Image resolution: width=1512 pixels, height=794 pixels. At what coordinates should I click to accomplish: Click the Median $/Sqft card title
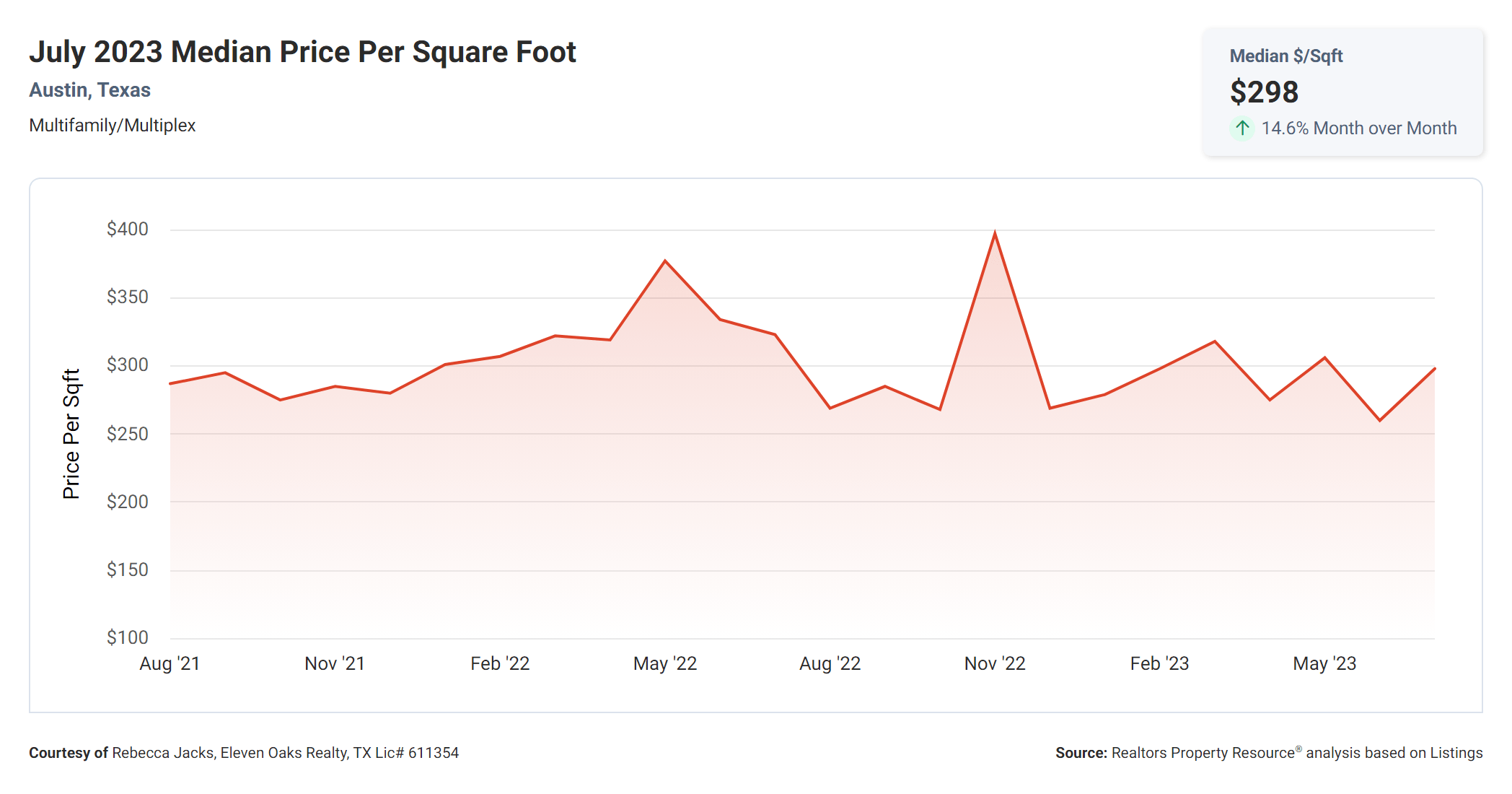click(1285, 56)
